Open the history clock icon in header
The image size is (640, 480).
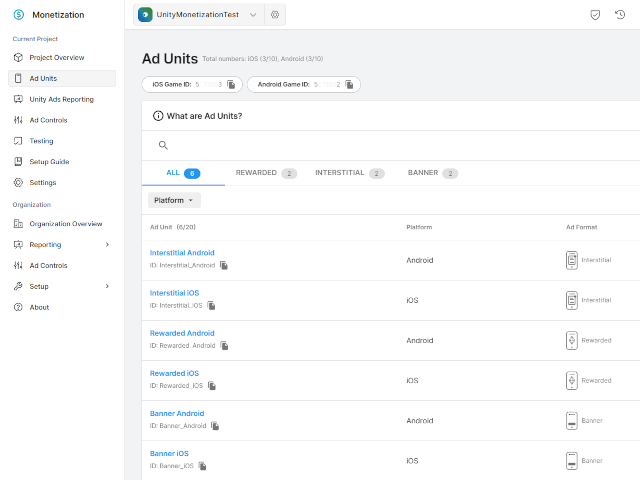pyautogui.click(x=620, y=15)
